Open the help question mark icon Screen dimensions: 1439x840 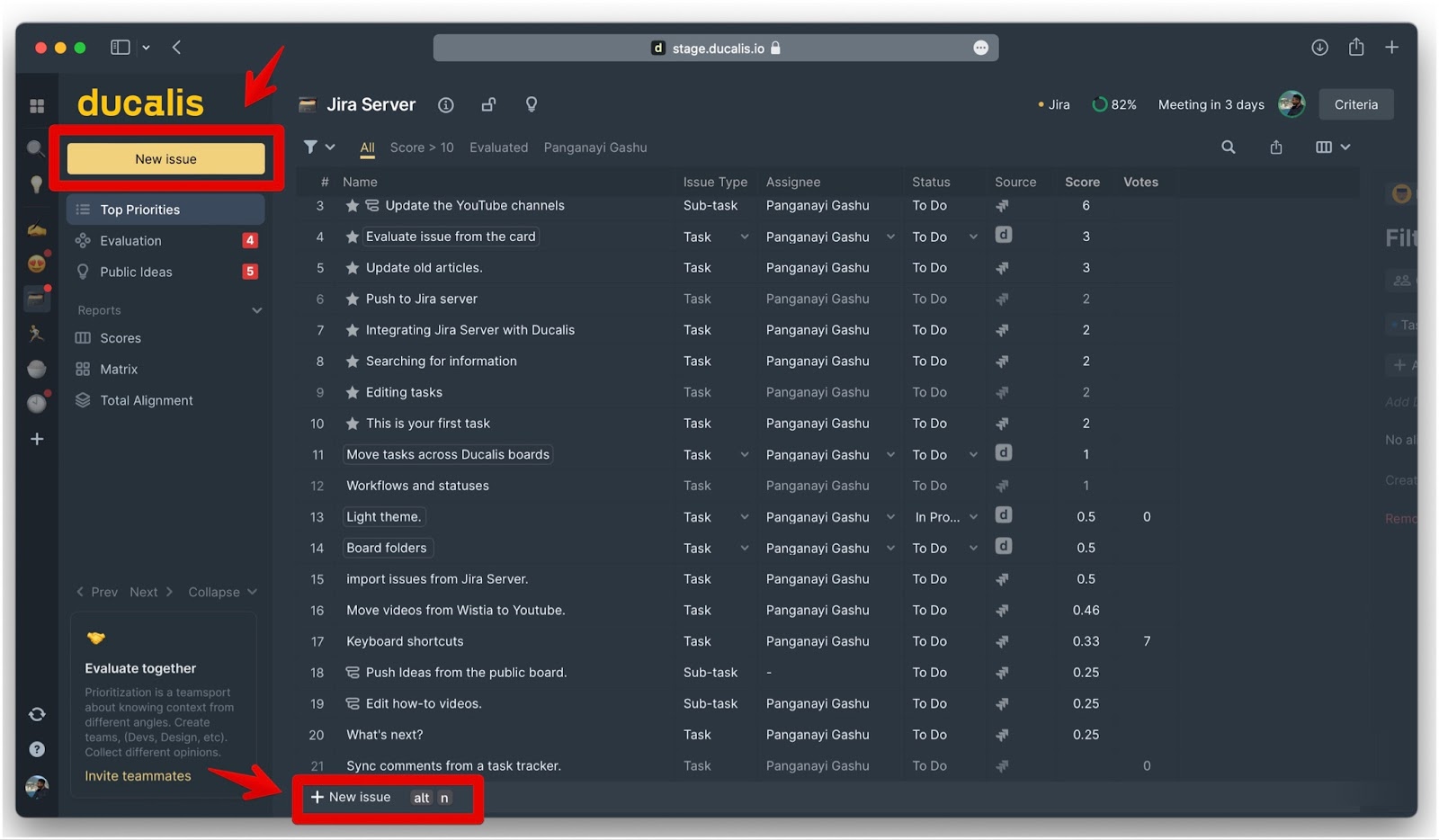coord(37,749)
